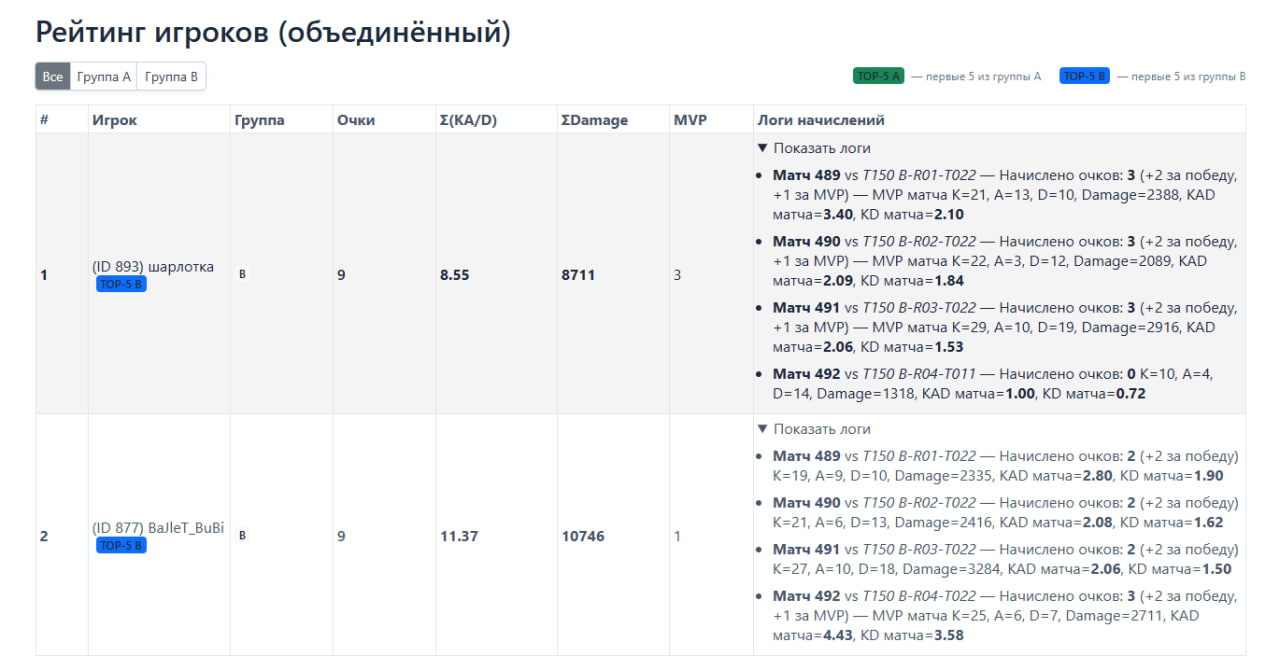1280x656 pixels.
Task: Click the "Σ(KA/D)" column header
Action: [468, 120]
